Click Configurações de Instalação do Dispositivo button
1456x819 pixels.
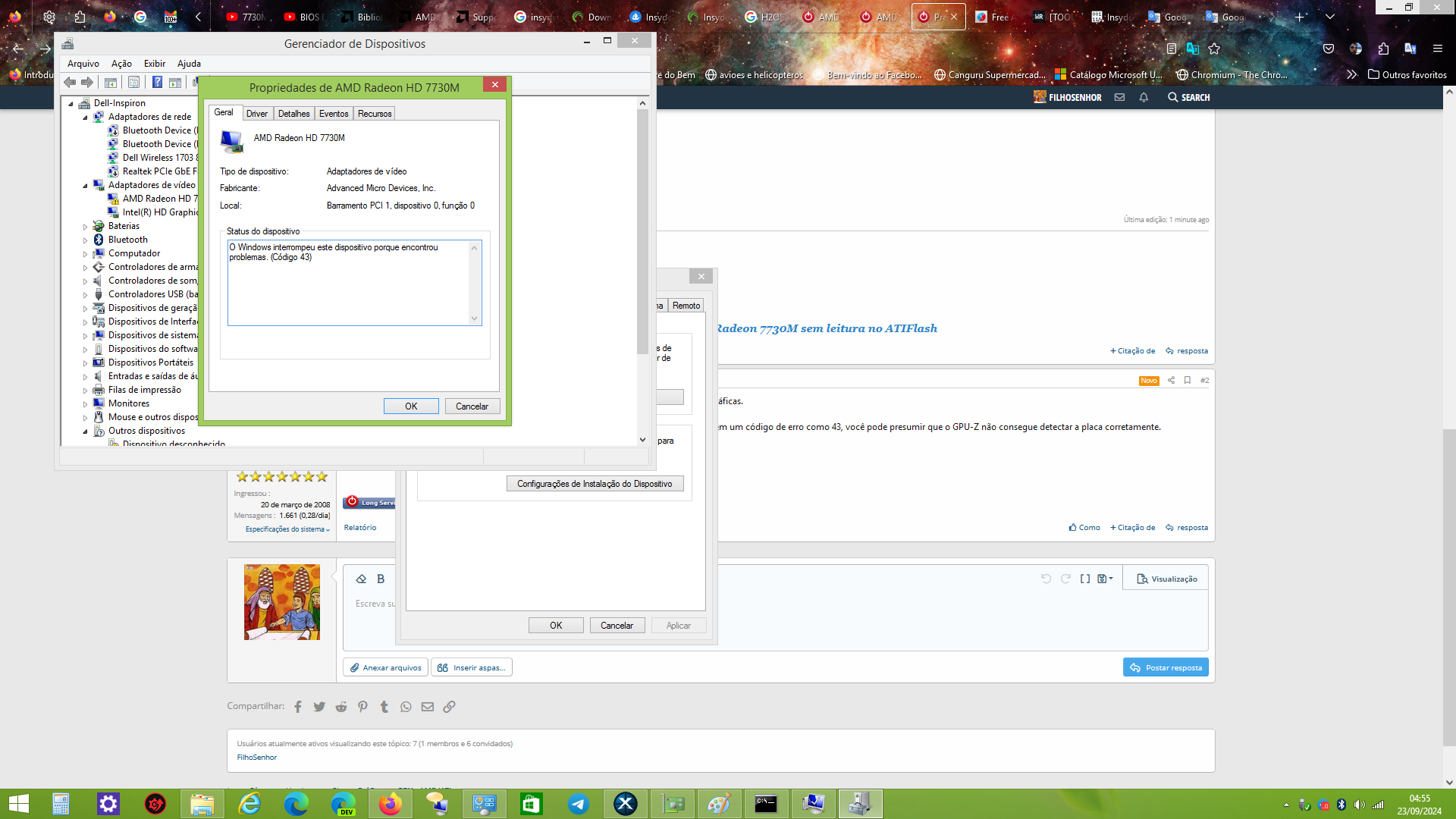[x=595, y=484]
